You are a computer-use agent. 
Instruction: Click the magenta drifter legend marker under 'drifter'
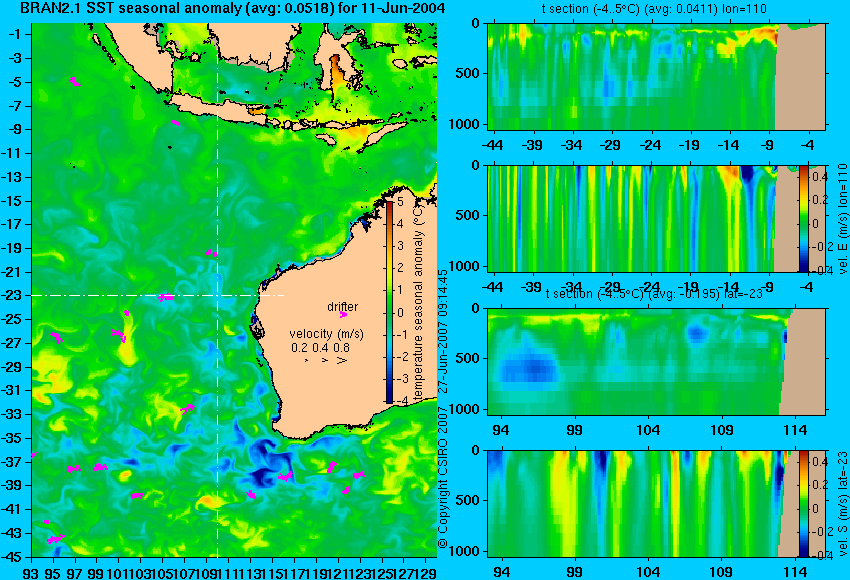click(x=343, y=314)
